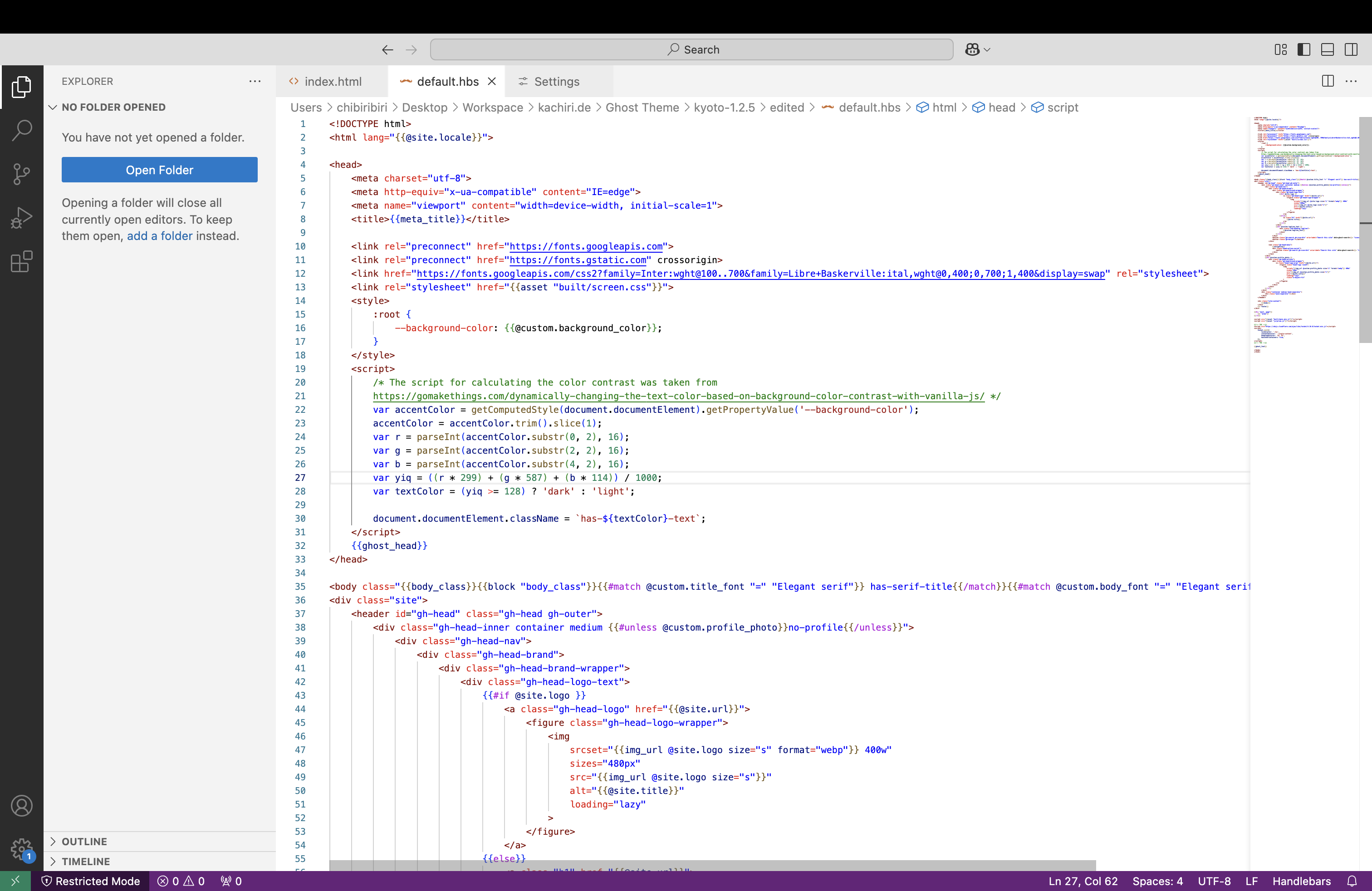Toggle the primary sidebar visibility

click(1304, 49)
